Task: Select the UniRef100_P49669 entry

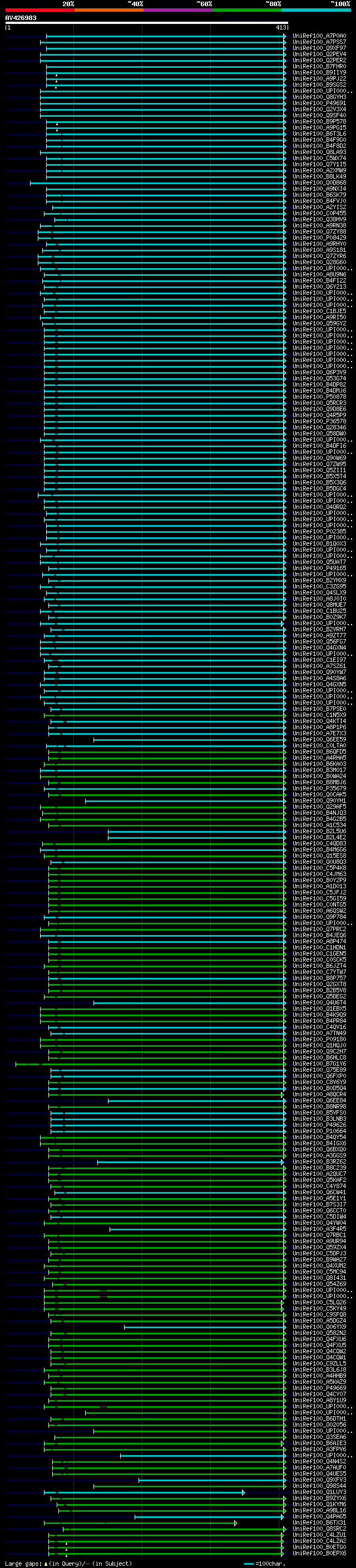Action: [319, 1388]
